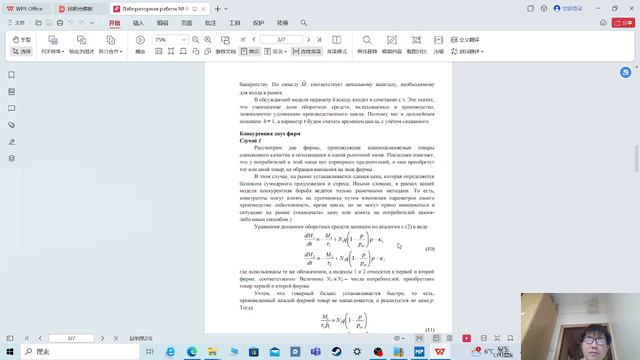Open the attachments paperclip panel
The width and height of the screenshot is (640, 360).
point(11,125)
